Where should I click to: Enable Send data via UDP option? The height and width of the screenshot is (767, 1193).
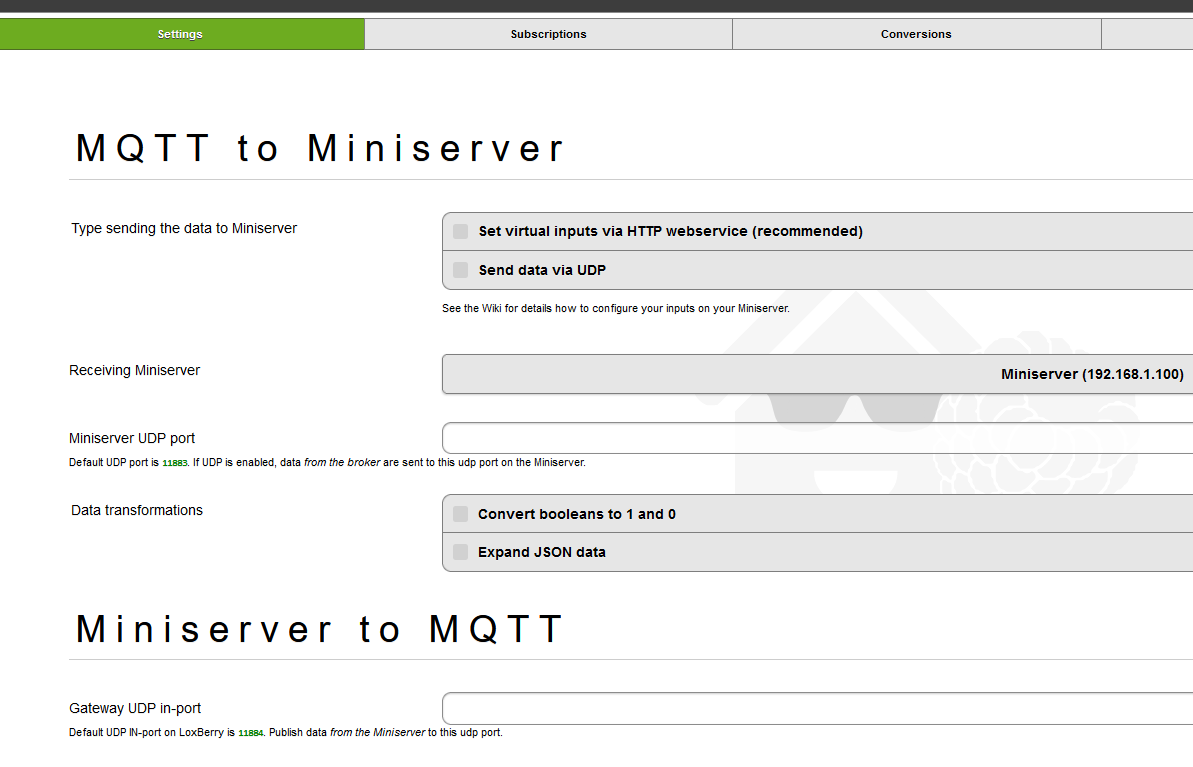pos(817,270)
